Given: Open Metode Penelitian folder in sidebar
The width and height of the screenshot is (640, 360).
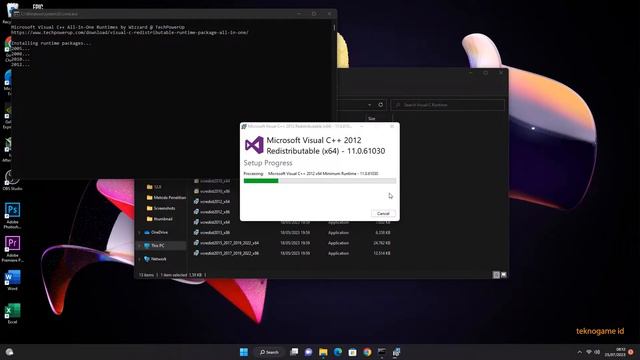Looking at the screenshot, I should 166,198.
